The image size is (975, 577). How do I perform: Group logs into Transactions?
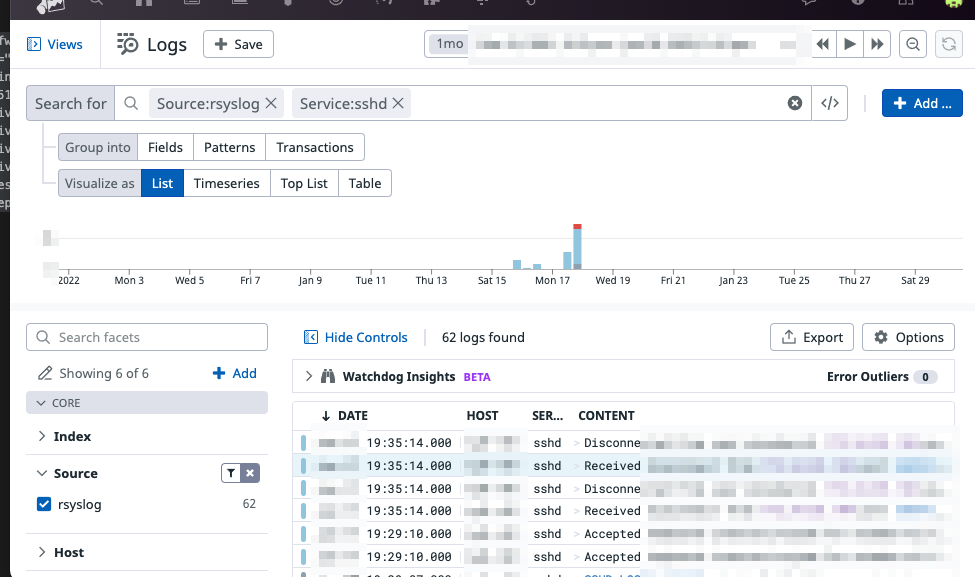pyautogui.click(x=315, y=147)
